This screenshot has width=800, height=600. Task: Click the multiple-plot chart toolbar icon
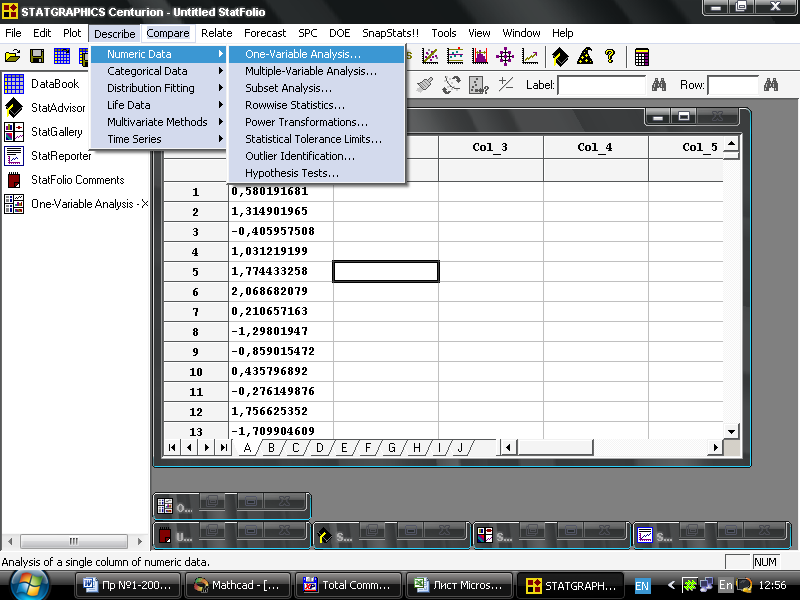[x=455, y=56]
